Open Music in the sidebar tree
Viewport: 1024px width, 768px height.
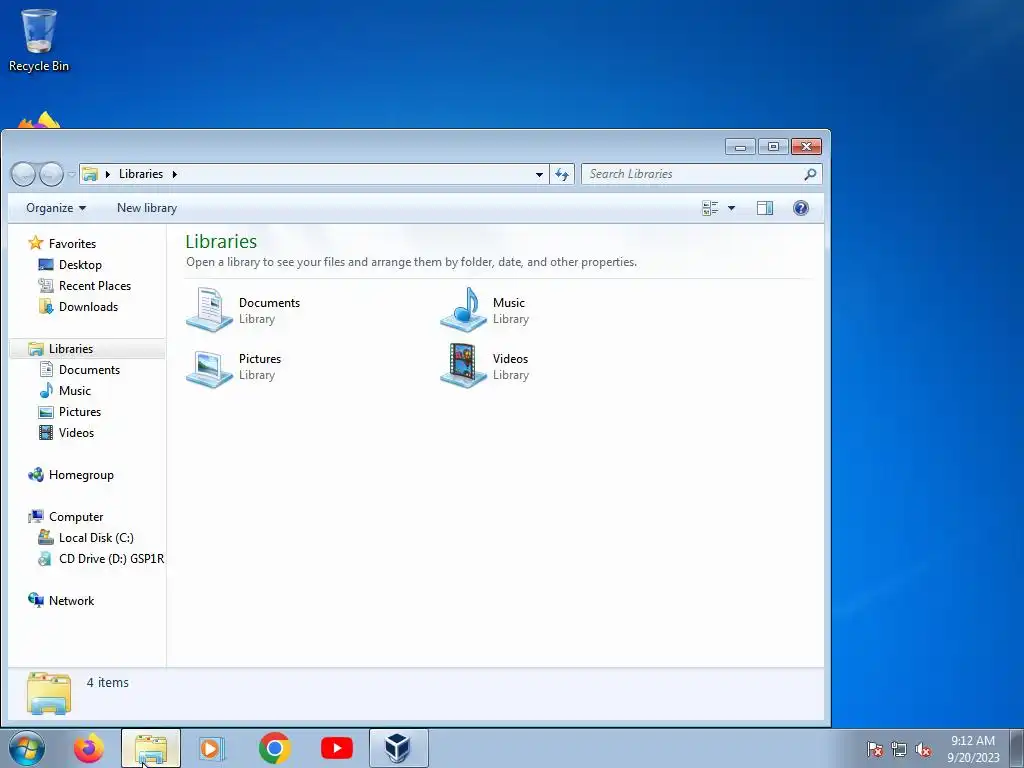pos(74,391)
